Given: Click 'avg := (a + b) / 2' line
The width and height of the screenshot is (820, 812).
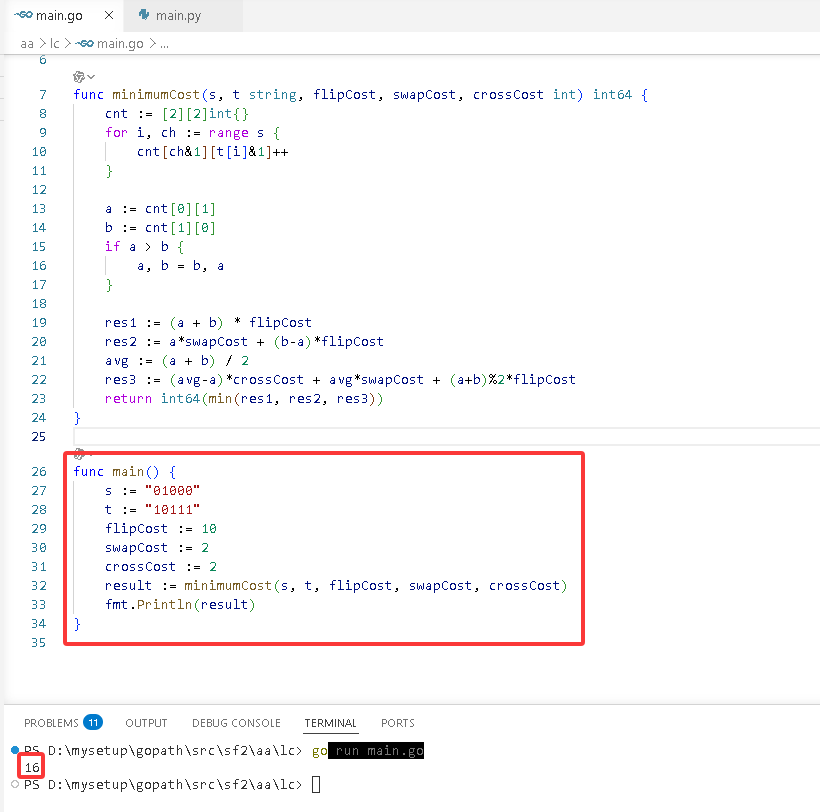Looking at the screenshot, I should [177, 361].
